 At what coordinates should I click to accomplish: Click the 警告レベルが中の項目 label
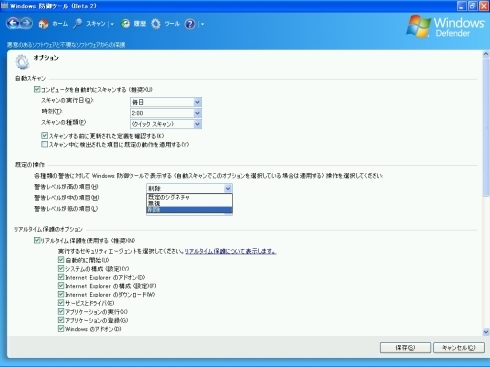67,198
